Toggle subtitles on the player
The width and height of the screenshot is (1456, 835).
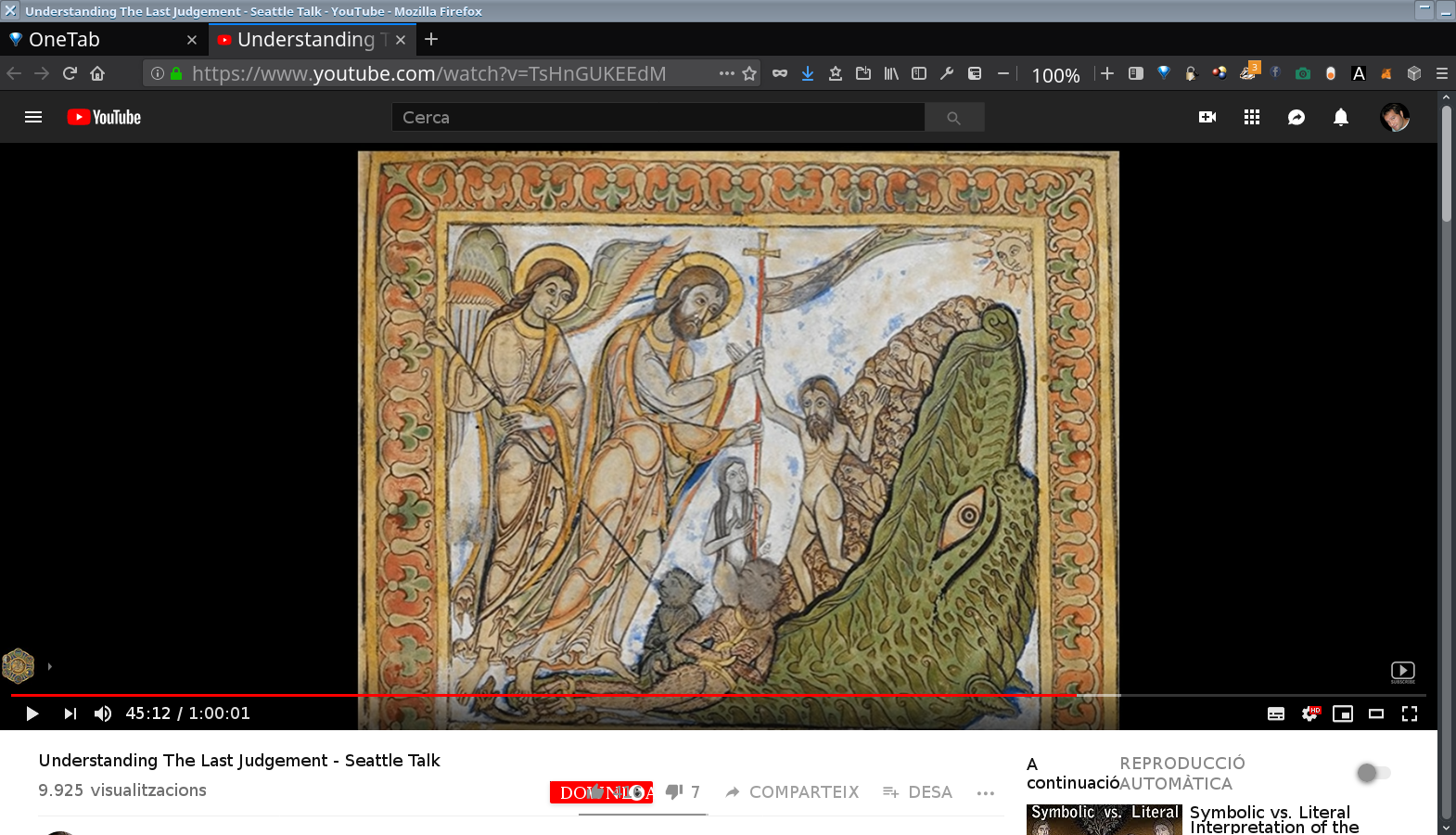[1276, 713]
